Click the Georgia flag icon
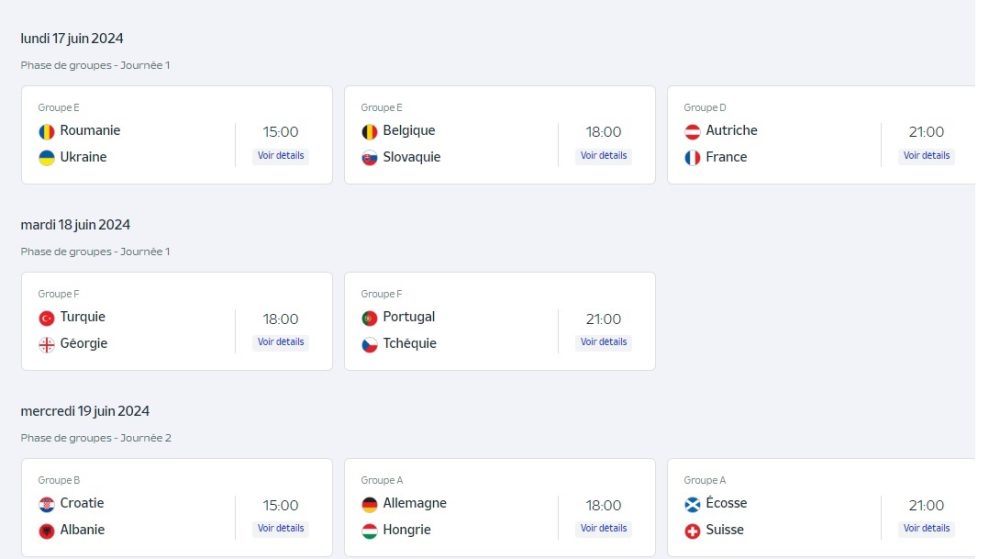This screenshot has height=559, width=1000. [x=47, y=344]
